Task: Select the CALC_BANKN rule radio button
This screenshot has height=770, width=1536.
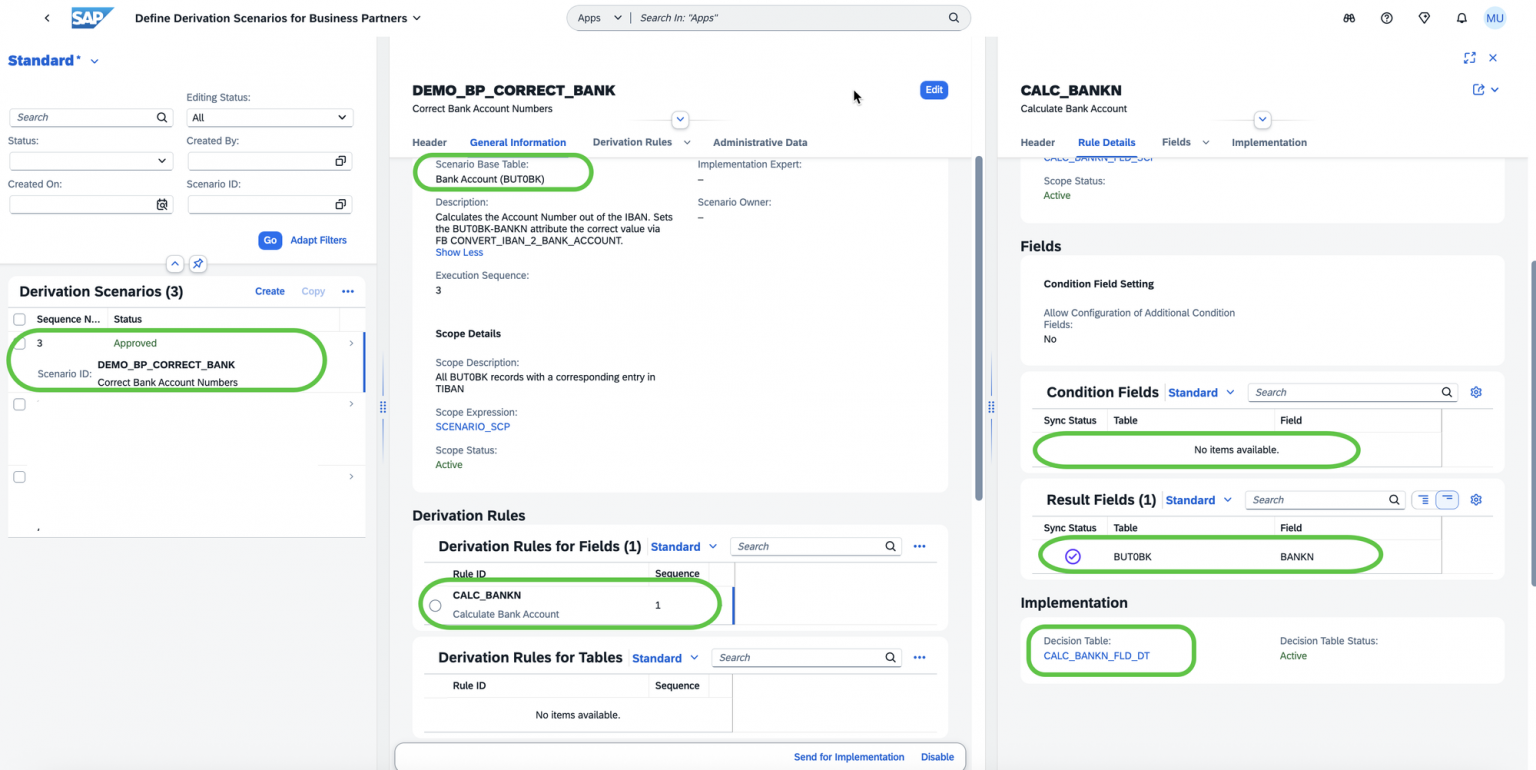Action: click(435, 605)
